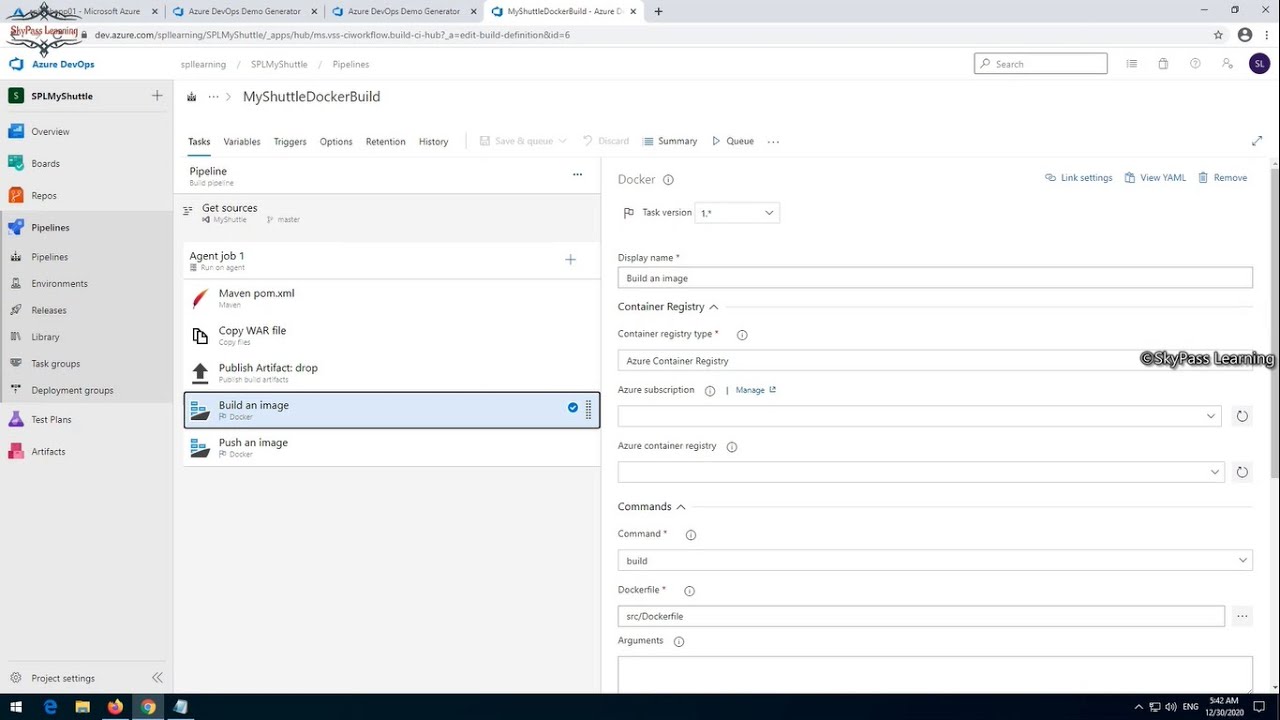
Task: Add a task to Agent job 1
Action: point(570,260)
